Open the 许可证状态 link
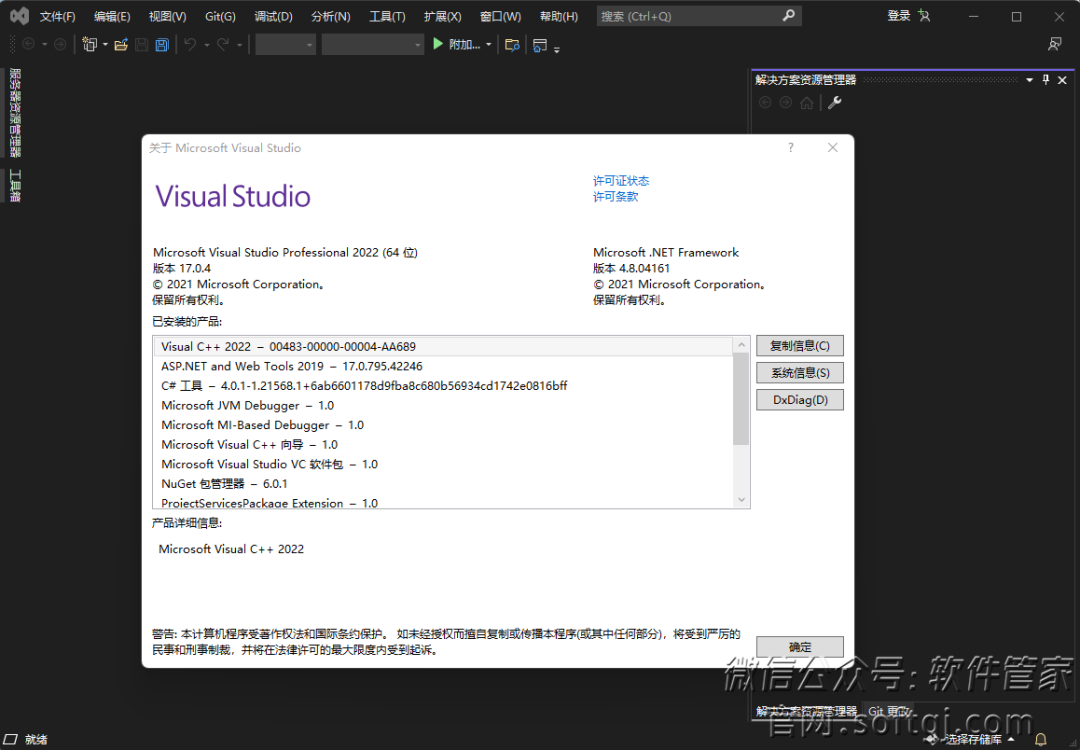This screenshot has height=750, width=1080. [620, 180]
